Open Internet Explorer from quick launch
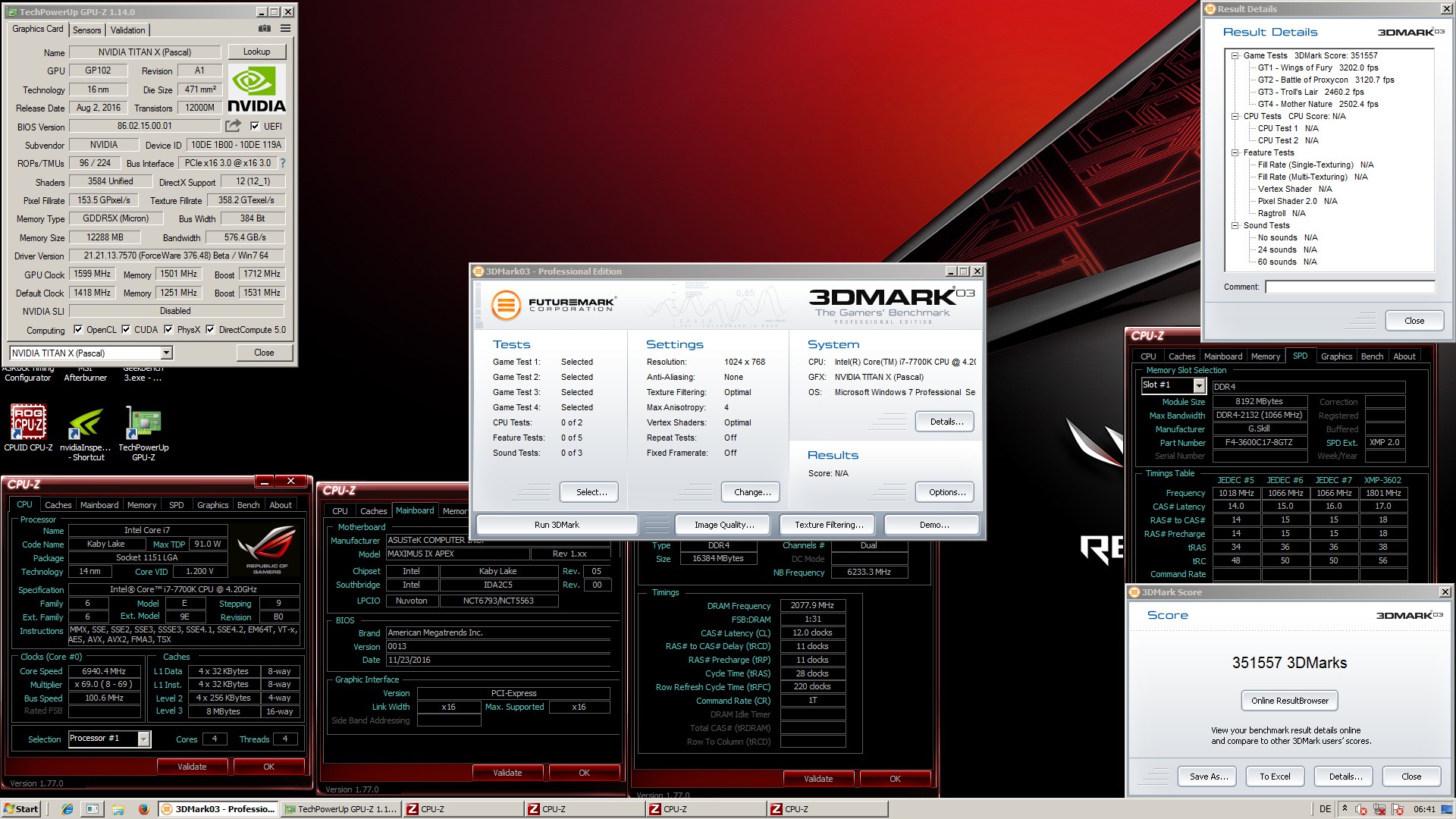Image resolution: width=1456 pixels, height=819 pixels. coord(67,809)
